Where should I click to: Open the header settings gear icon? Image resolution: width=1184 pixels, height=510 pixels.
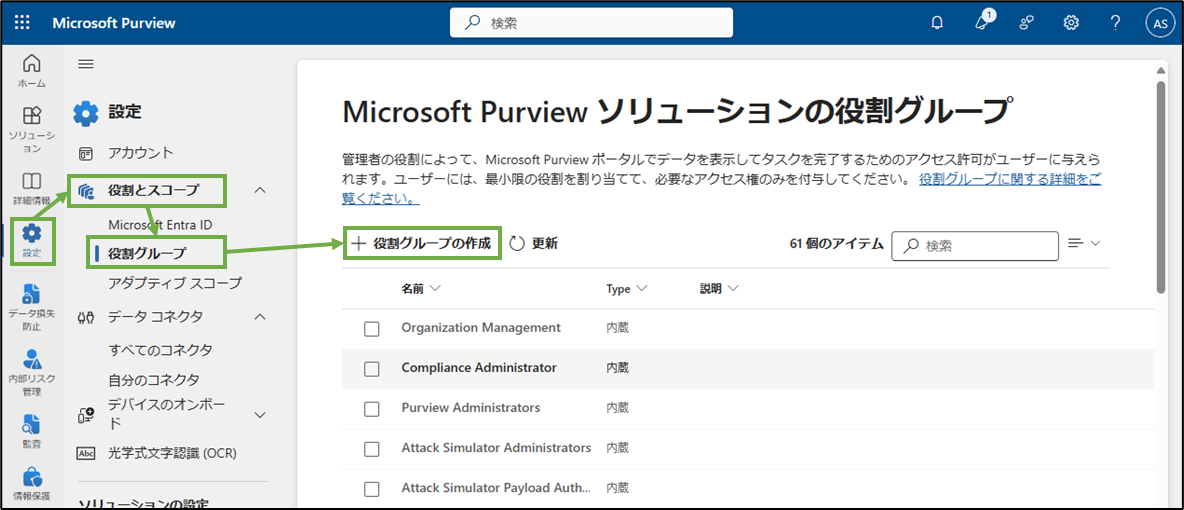[1071, 23]
